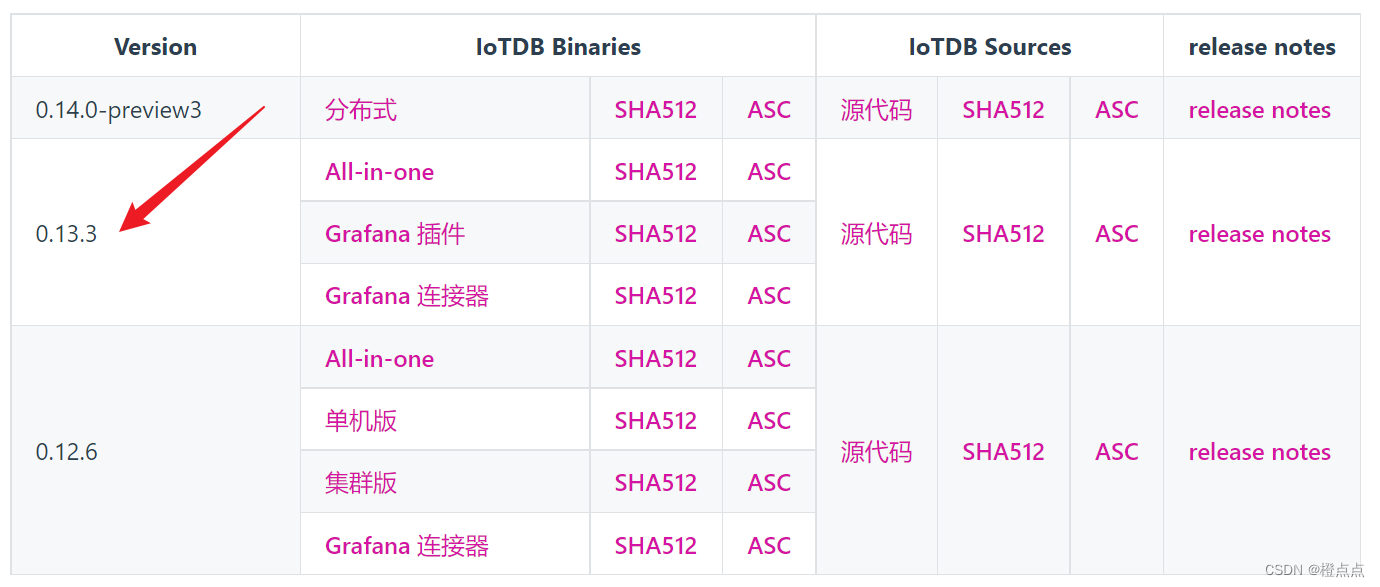This screenshot has height=587, width=1380.
Task: Open release notes for version 0.14.0-preview3
Action: point(1259,109)
